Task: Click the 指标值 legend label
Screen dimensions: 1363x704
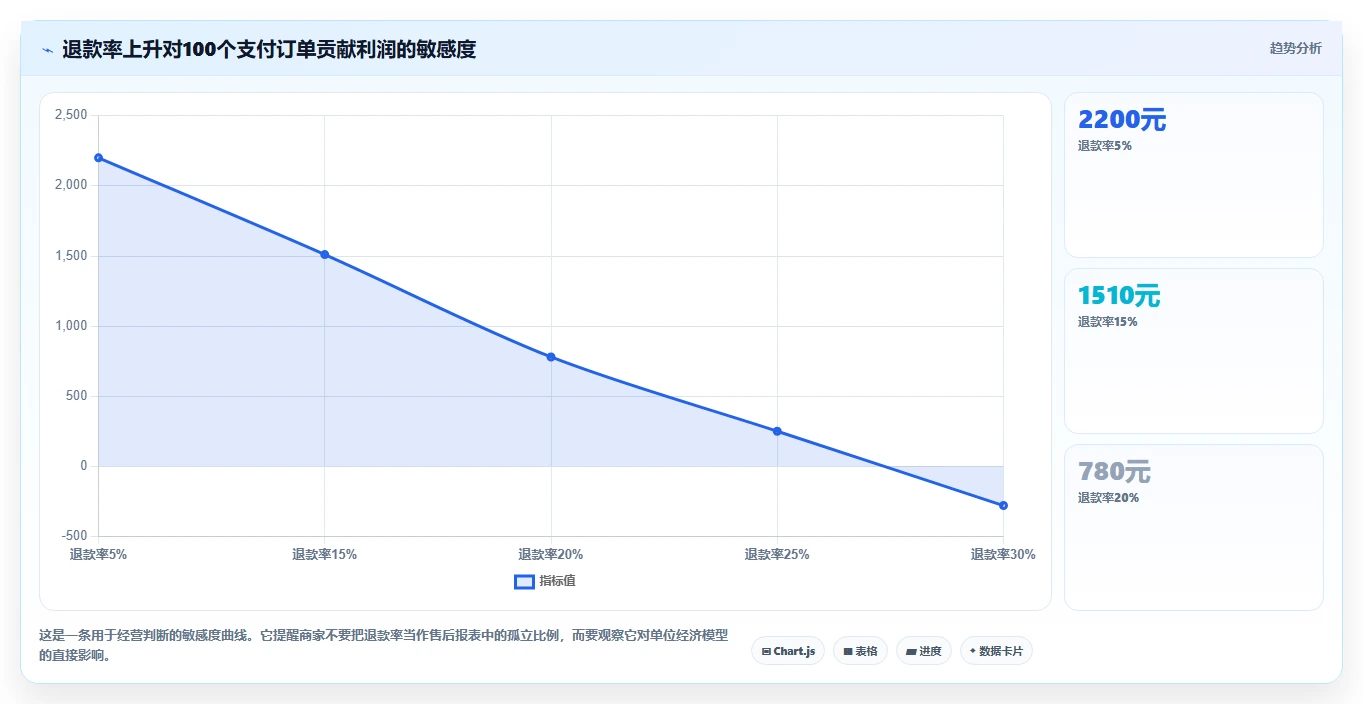Action: 557,582
